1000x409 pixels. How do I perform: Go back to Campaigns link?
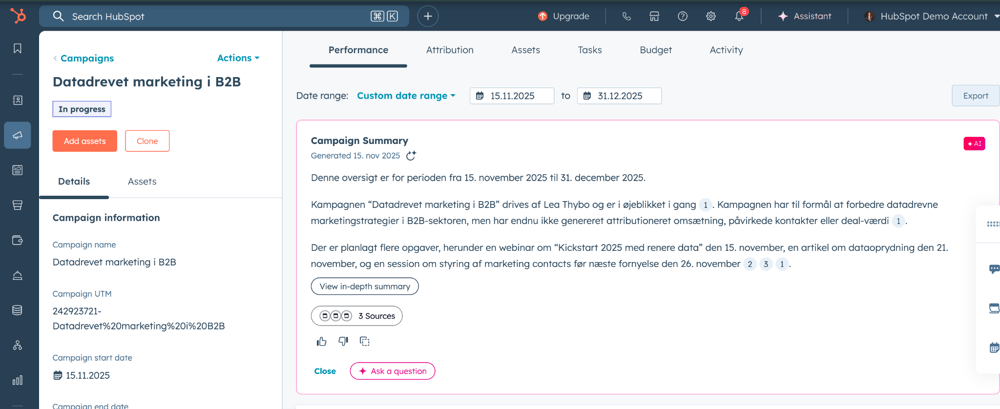[x=84, y=58]
